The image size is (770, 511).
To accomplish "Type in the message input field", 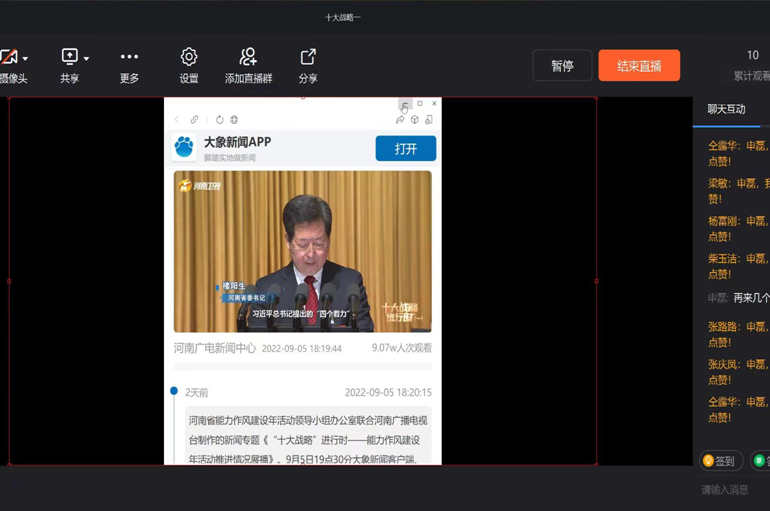I will [724, 490].
